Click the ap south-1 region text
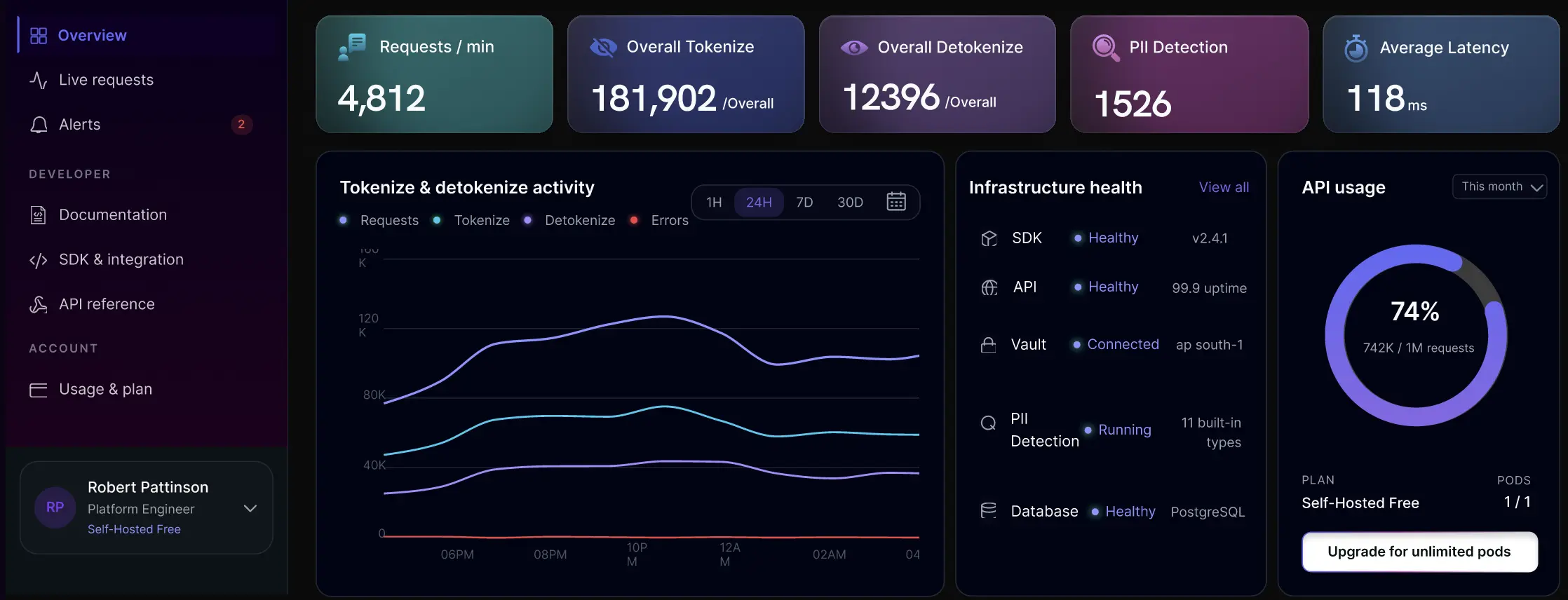Screen dimensions: 1568x600 [x=1209, y=345]
